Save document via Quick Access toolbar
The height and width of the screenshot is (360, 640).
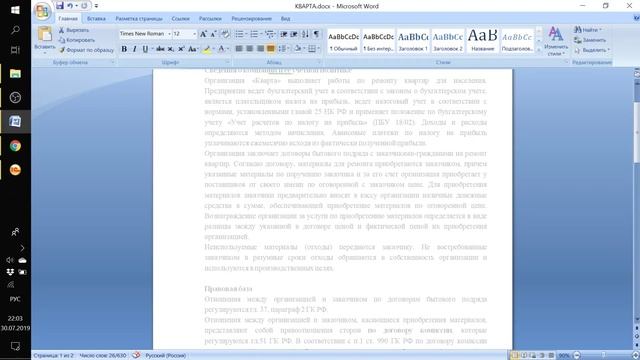(60, 6)
